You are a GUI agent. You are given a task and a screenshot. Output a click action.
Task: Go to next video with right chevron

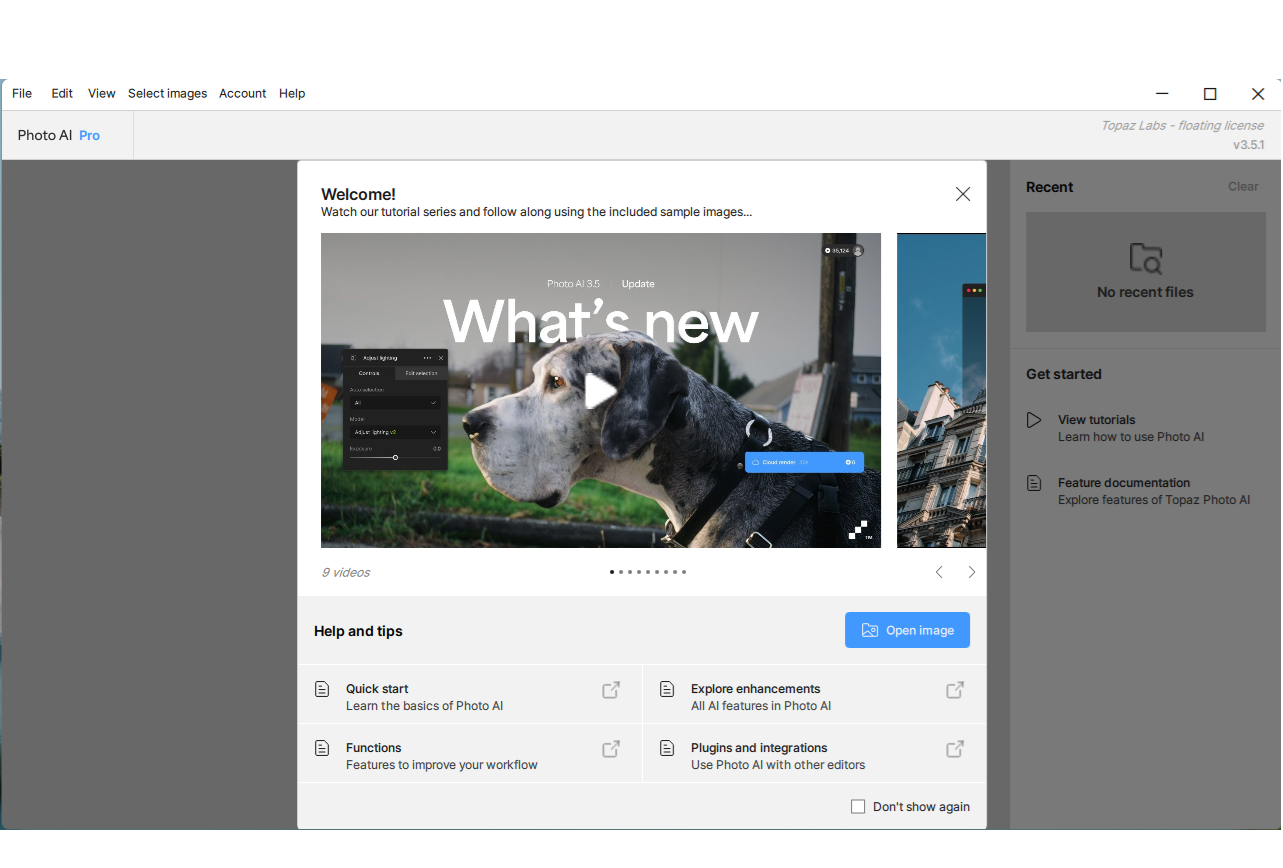tap(971, 572)
